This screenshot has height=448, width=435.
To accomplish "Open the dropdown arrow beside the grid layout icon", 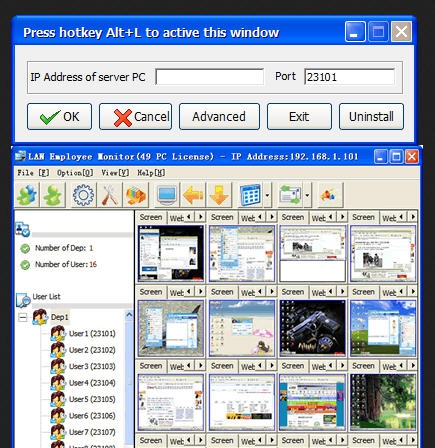I will 267,195.
